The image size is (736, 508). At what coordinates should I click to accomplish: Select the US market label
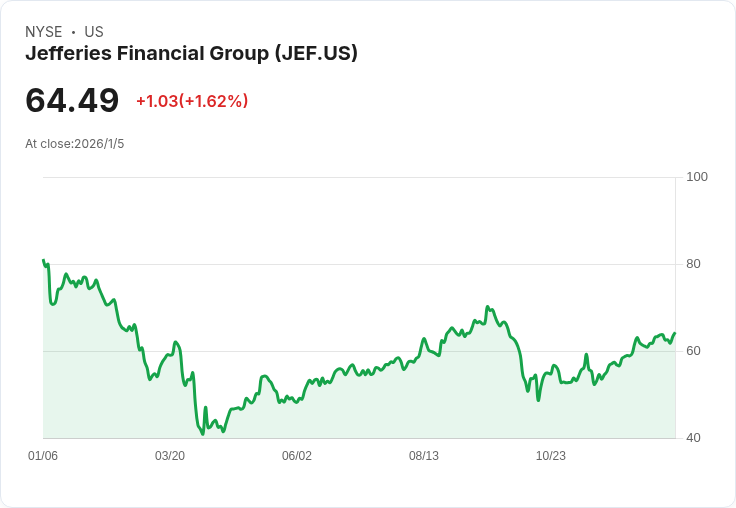click(94, 32)
